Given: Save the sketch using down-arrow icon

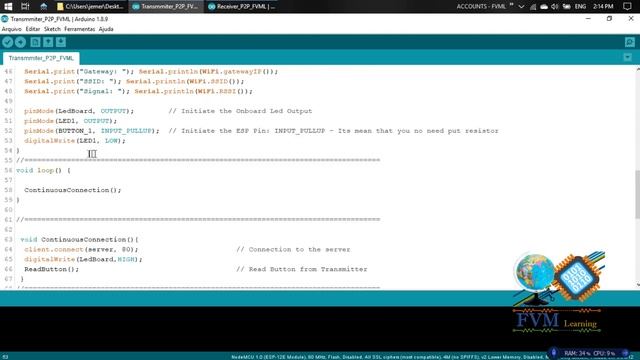Looking at the screenshot, I should tap(61, 42).
